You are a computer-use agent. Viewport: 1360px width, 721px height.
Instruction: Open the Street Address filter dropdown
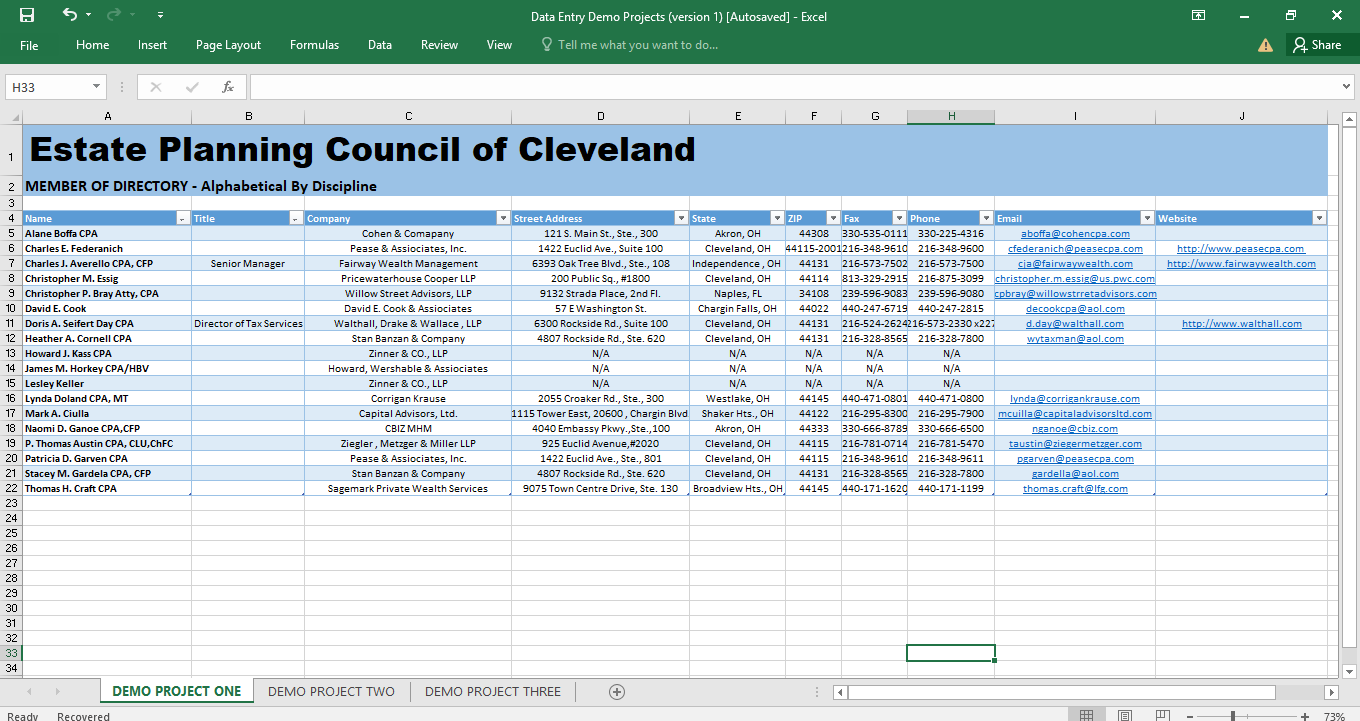pos(681,218)
